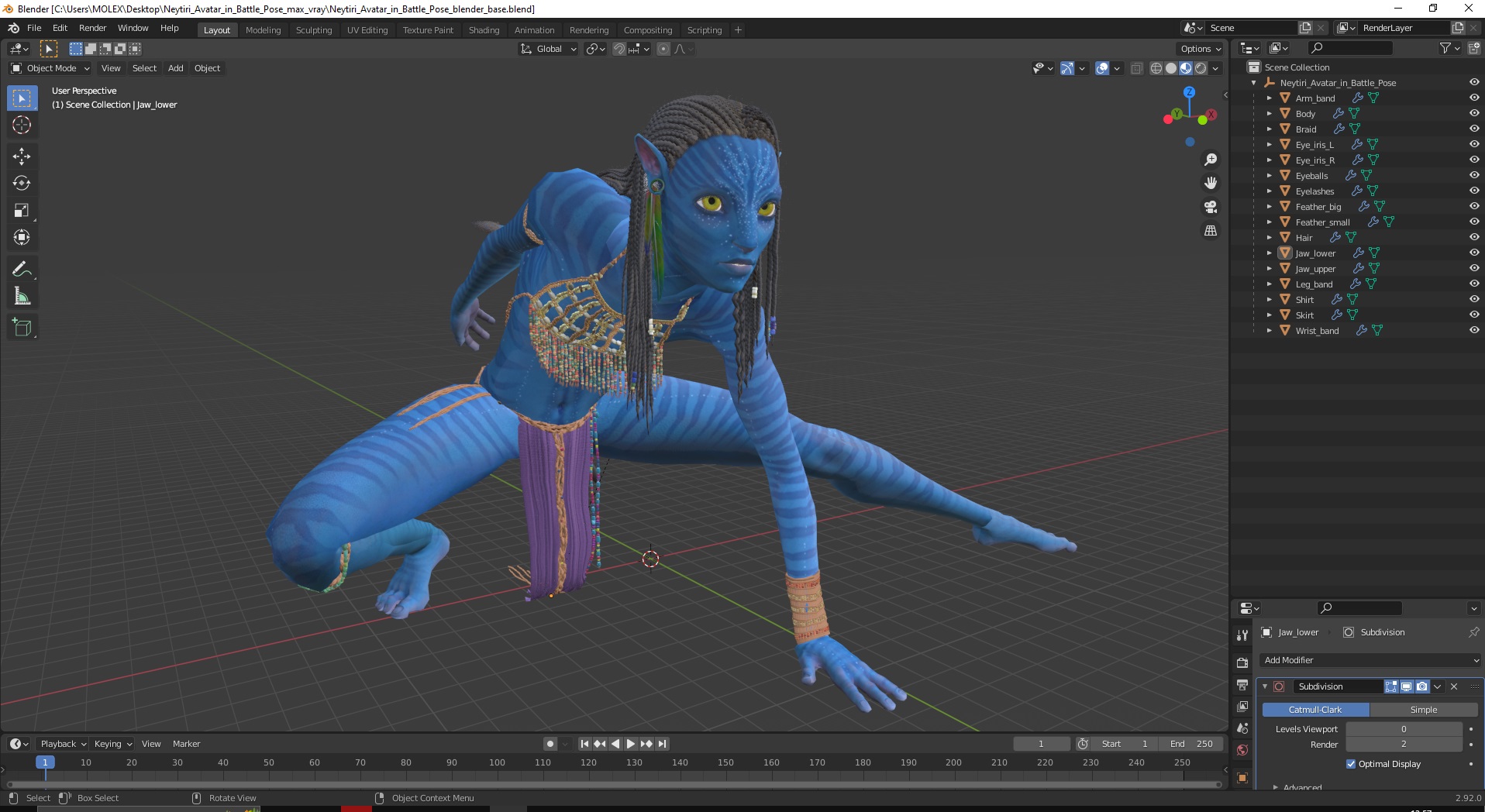The image size is (1485, 812).
Task: Jump to the timeline start frame
Action: (584, 744)
